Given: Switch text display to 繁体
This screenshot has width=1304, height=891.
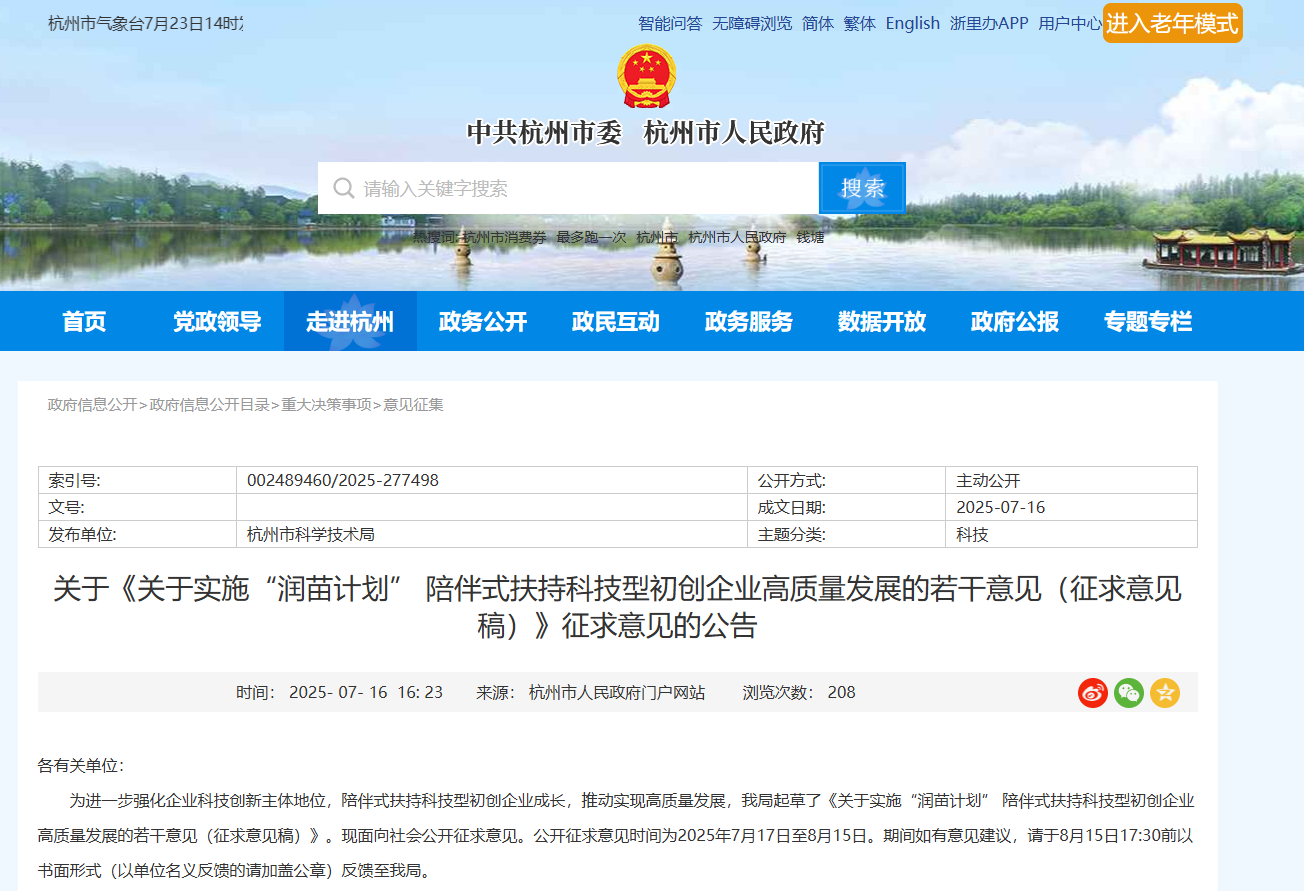Looking at the screenshot, I should click(x=859, y=23).
